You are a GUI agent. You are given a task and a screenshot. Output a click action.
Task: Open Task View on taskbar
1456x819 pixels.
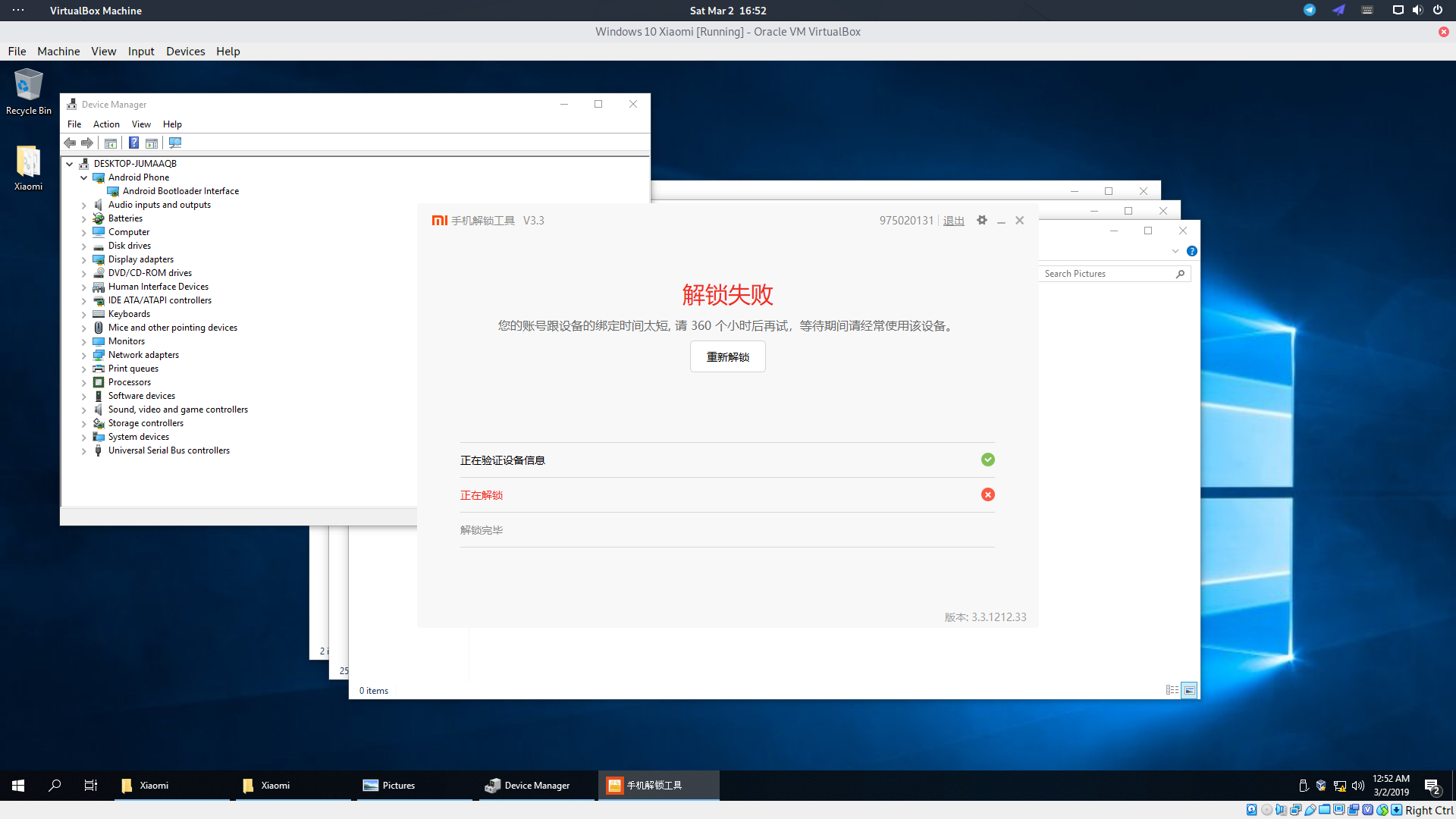(x=91, y=786)
